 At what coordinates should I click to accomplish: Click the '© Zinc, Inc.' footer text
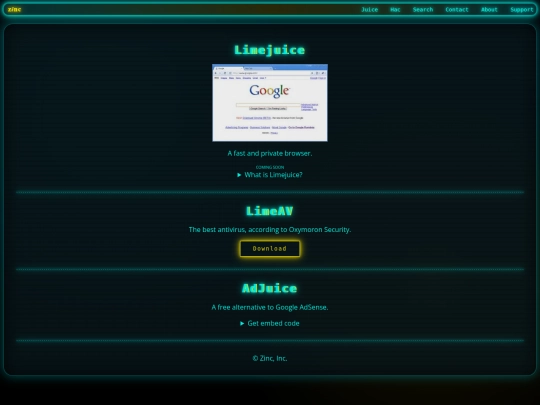click(270, 359)
